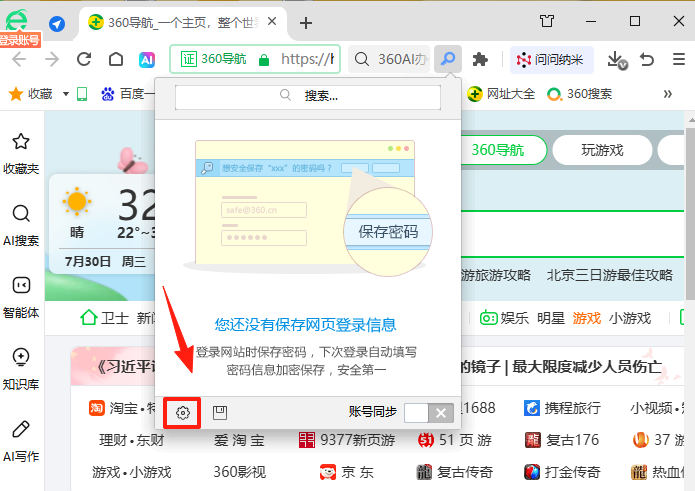Click 您还没有保存网页登录信息 text

[x=305, y=324]
